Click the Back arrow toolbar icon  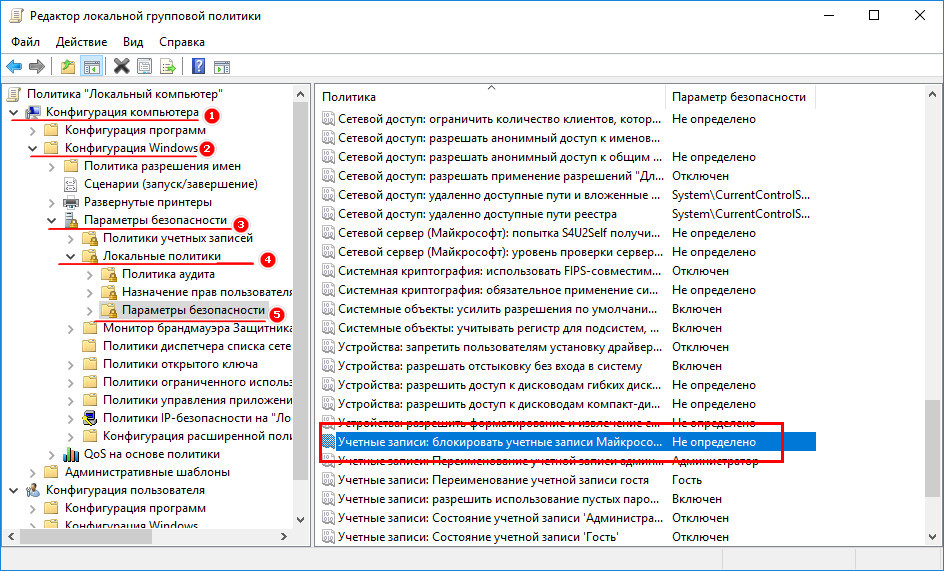[x=14, y=66]
